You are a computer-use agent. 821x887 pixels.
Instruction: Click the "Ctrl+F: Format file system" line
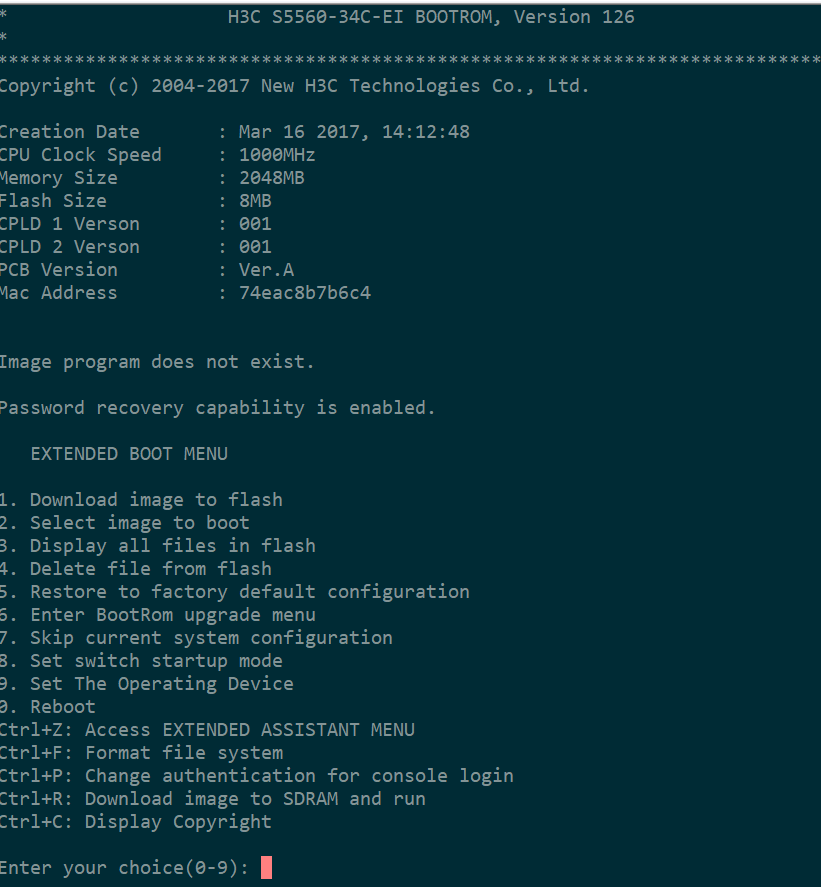coord(142,753)
